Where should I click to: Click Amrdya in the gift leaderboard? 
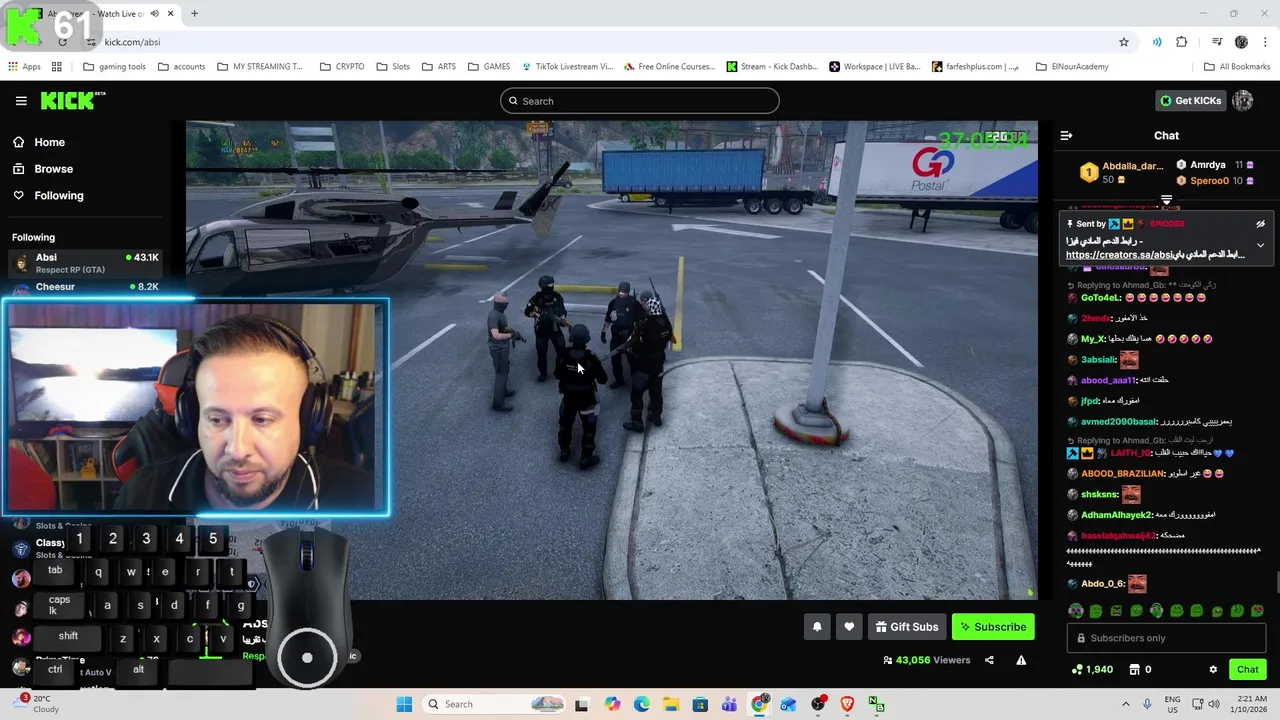(x=1207, y=165)
